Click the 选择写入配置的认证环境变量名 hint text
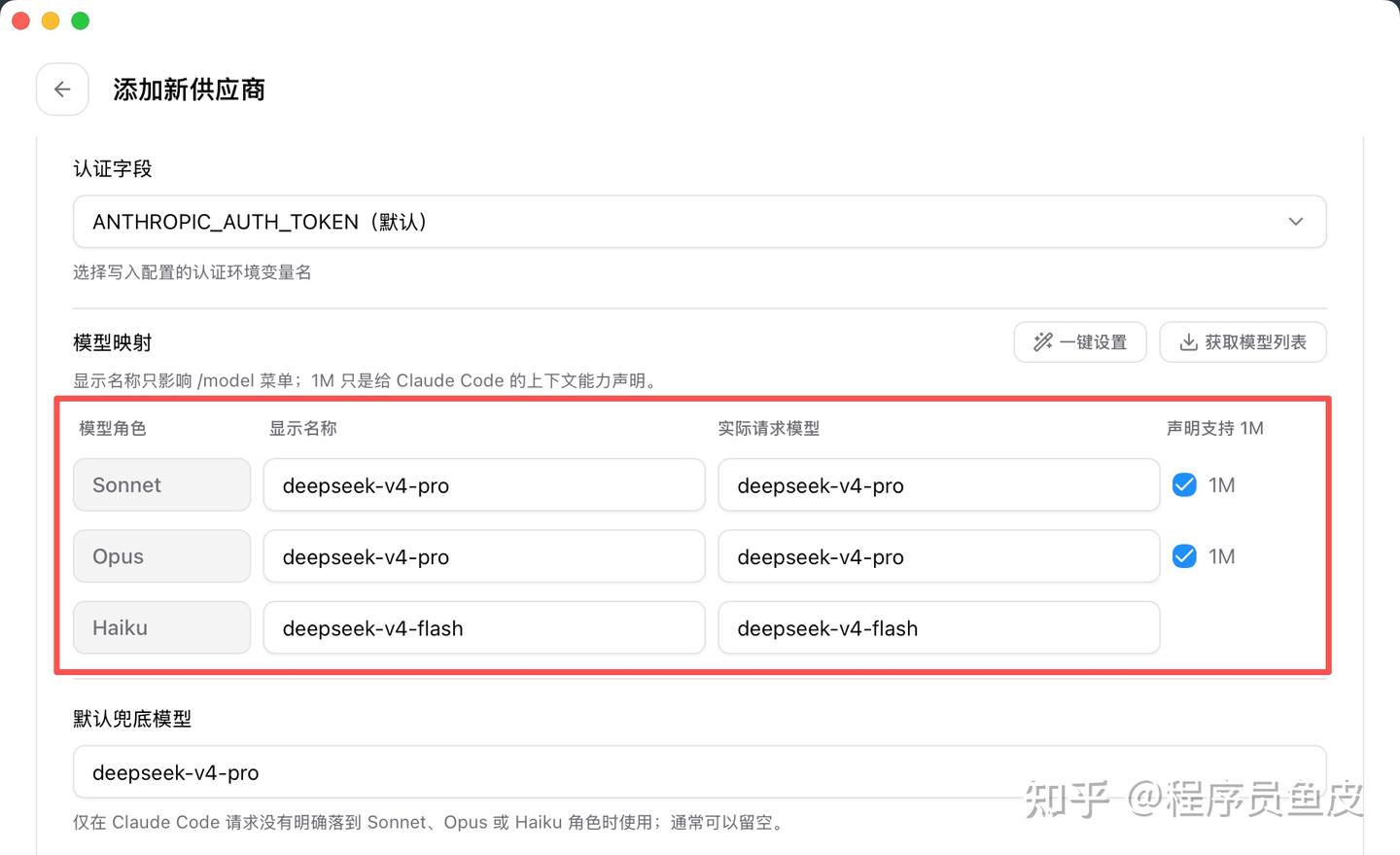The width and height of the screenshot is (1400, 855). coord(192,272)
